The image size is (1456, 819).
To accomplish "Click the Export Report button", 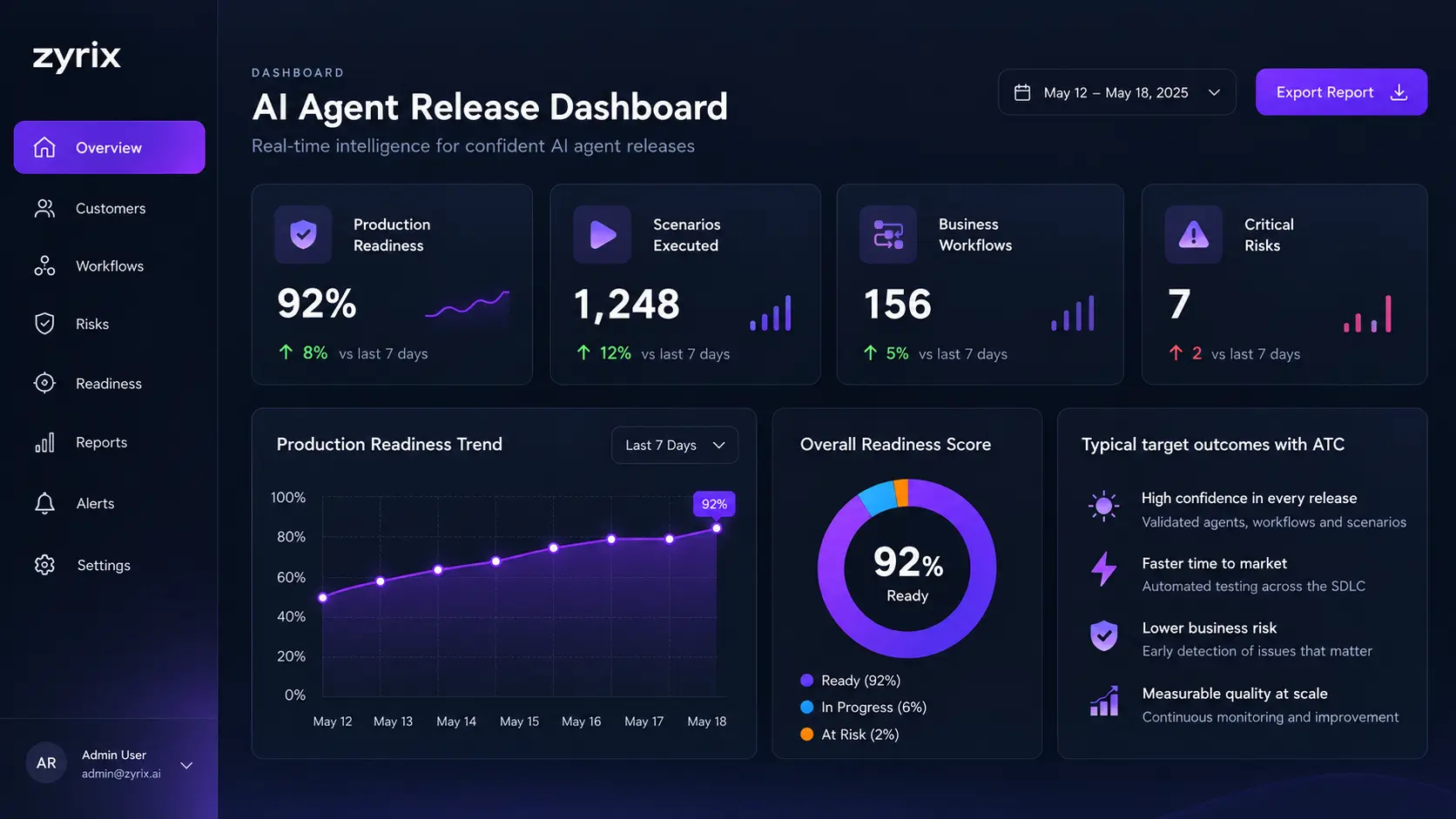I will pos(1341,92).
